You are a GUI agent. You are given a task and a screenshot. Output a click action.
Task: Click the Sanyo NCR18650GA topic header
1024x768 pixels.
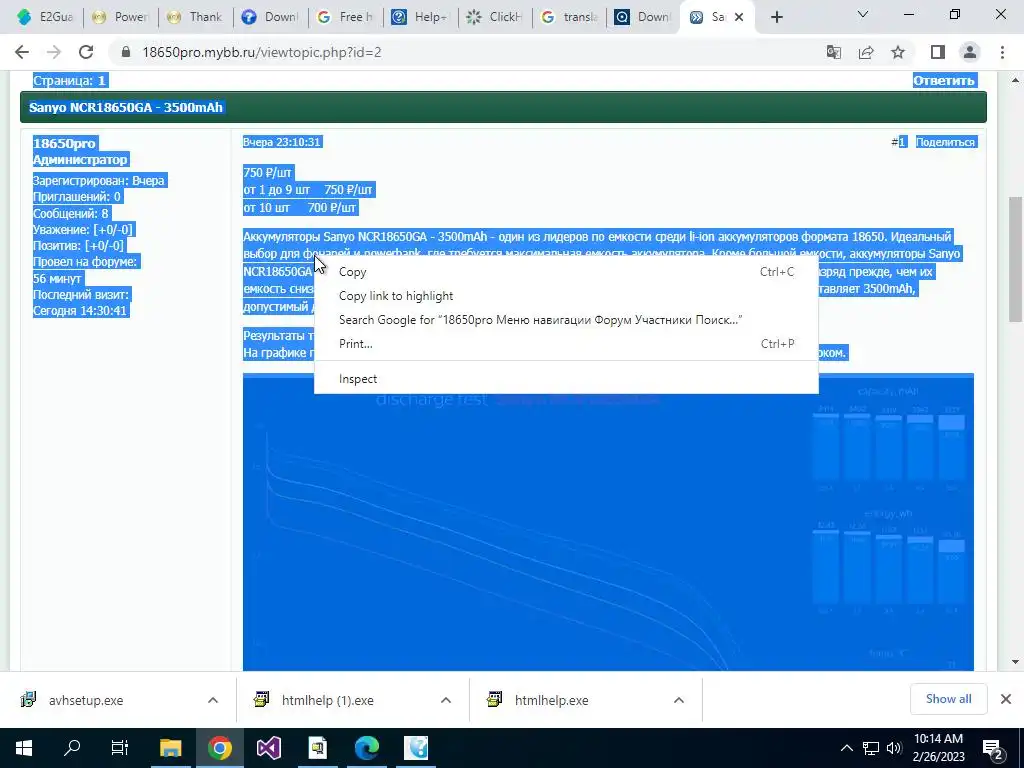pyautogui.click(x=126, y=107)
